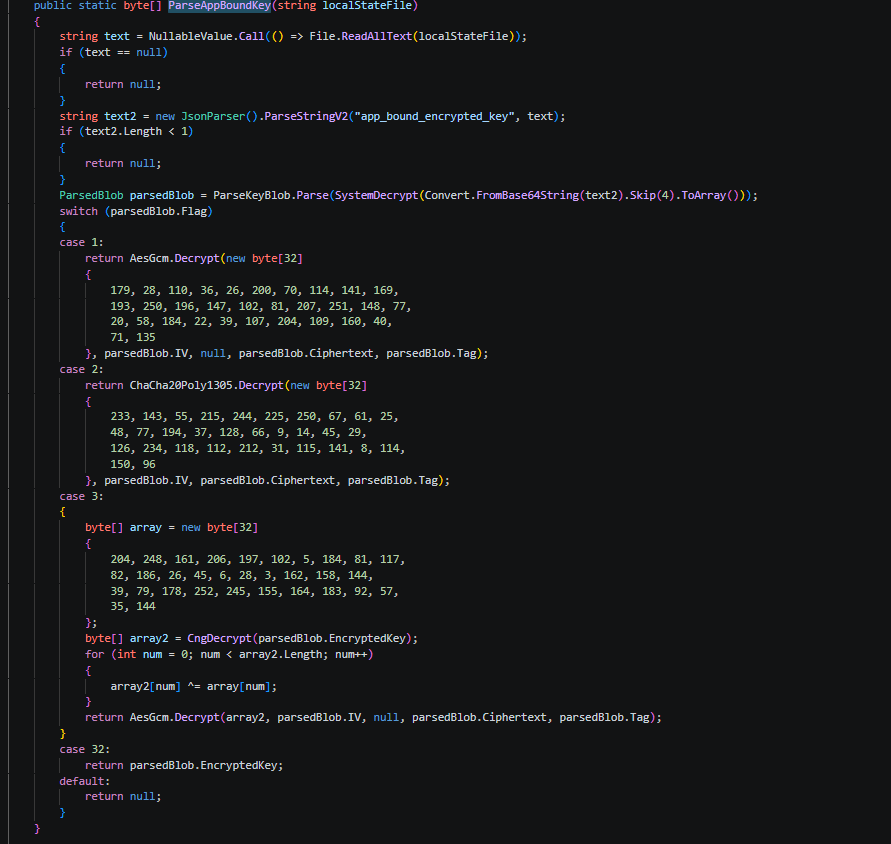This screenshot has height=844, width=891.
Task: Click the Convert class name
Action: [x=447, y=196]
